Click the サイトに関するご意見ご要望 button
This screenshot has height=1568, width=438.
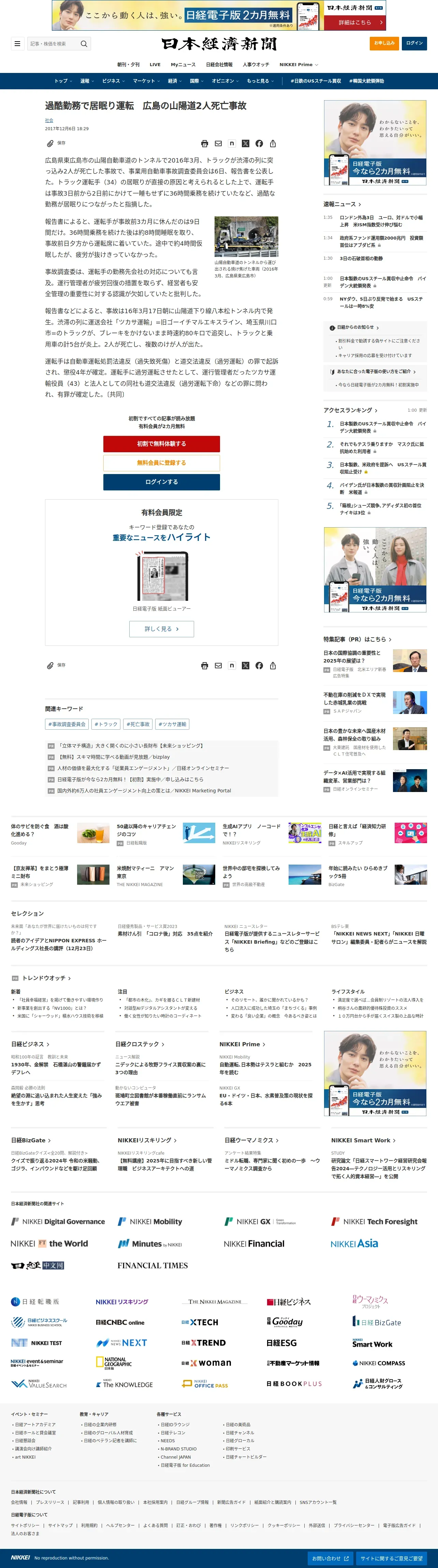391,1558
